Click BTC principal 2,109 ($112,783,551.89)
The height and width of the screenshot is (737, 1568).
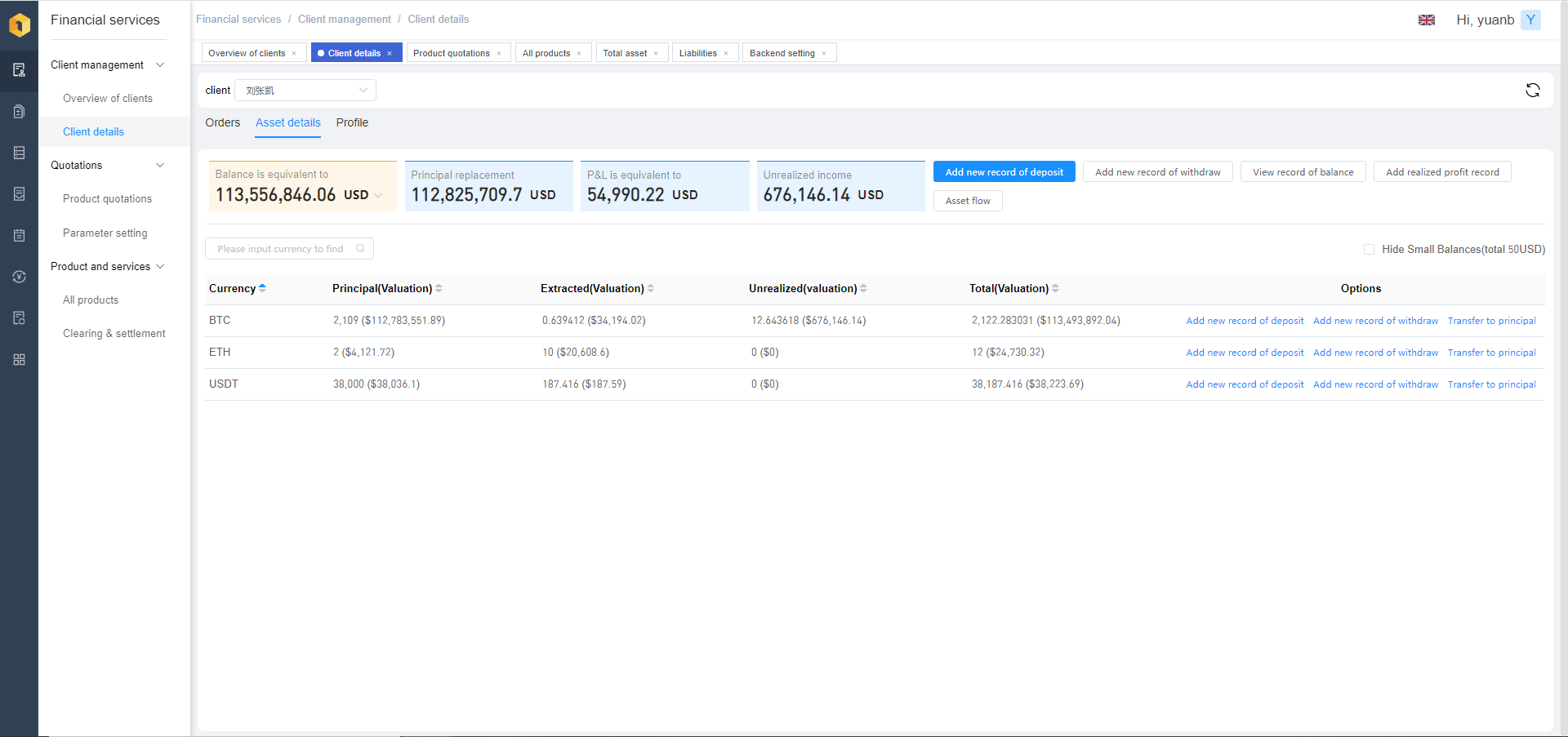tap(389, 321)
